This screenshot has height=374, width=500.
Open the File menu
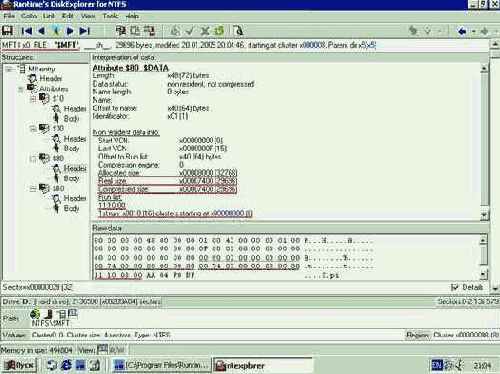pos(9,16)
